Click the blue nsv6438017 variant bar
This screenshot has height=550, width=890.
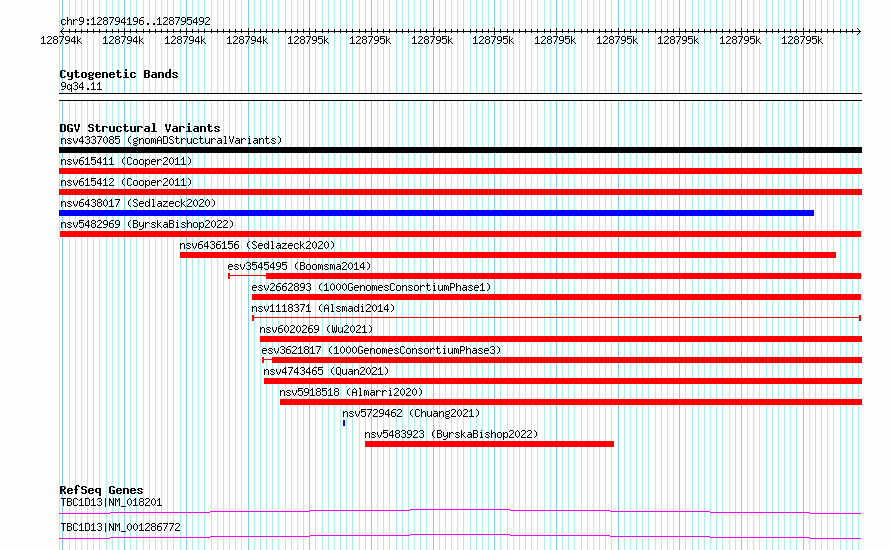pyautogui.click(x=436, y=213)
